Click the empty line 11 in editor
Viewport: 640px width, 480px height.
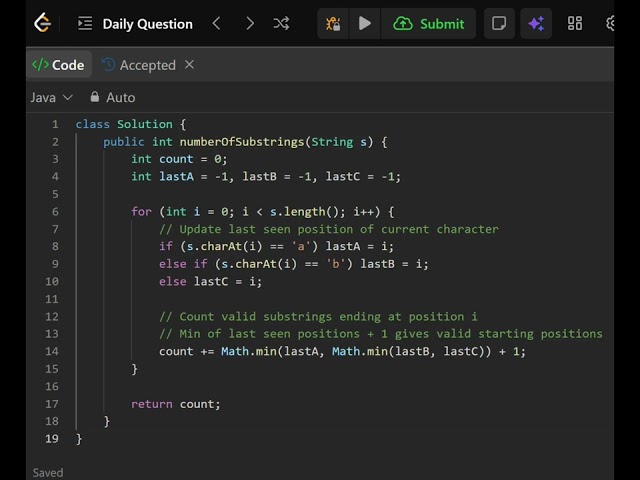[x=343, y=299]
